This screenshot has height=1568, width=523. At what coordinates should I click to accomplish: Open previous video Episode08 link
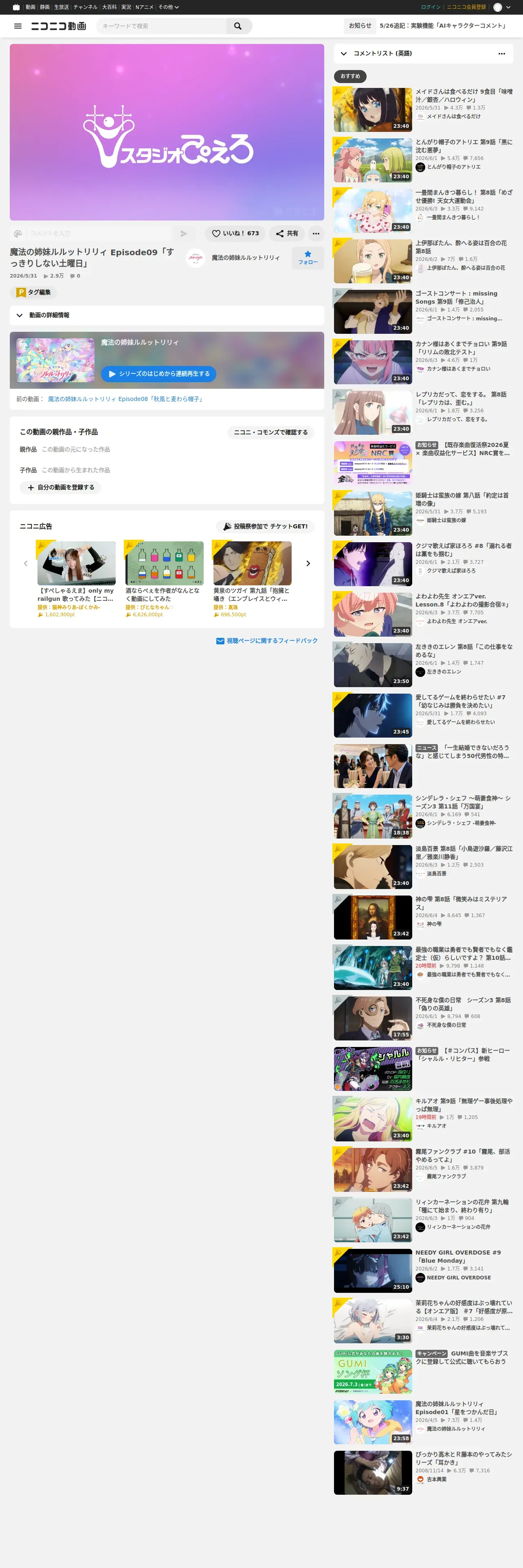click(127, 399)
